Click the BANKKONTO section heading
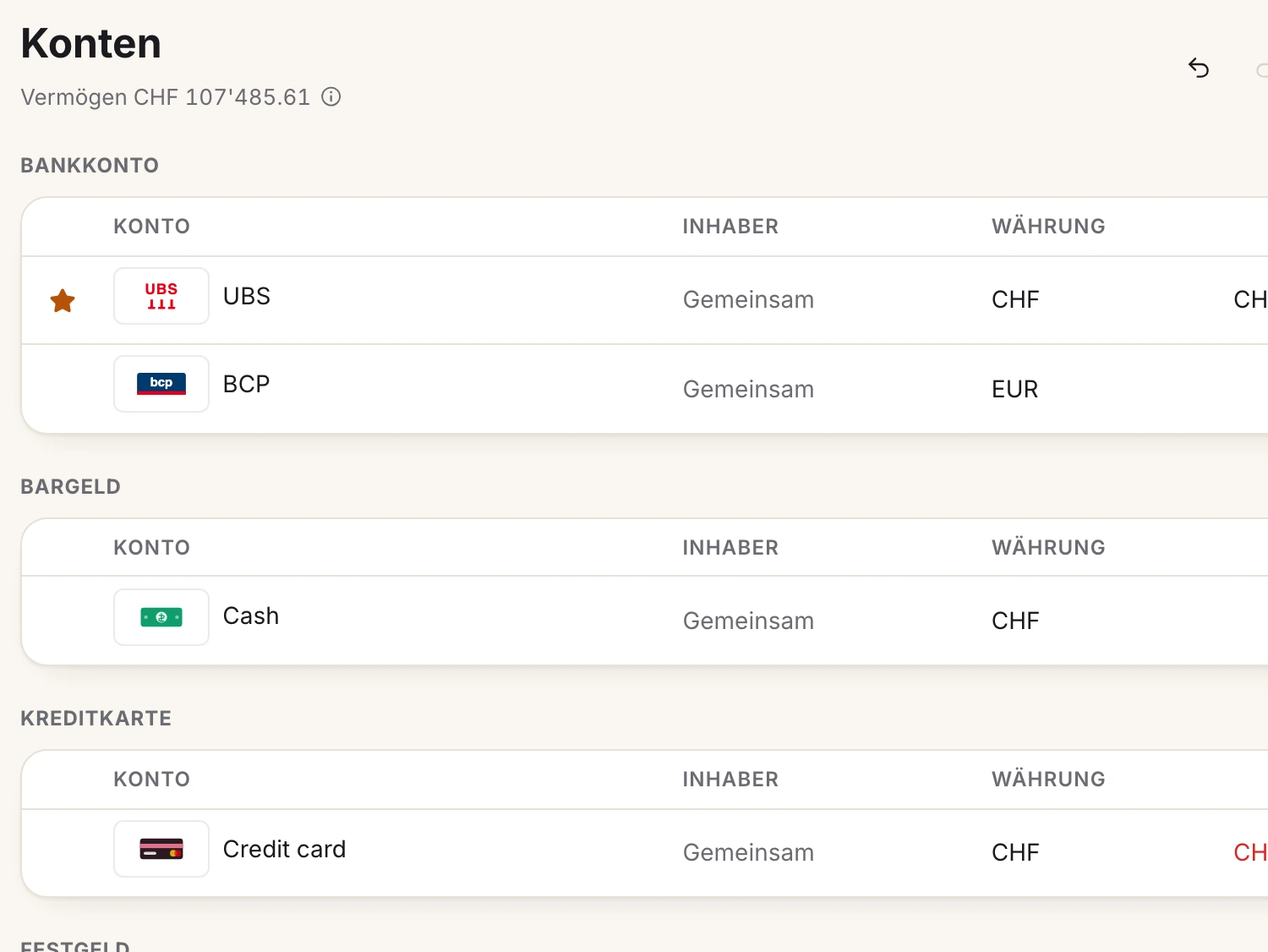 click(x=90, y=165)
